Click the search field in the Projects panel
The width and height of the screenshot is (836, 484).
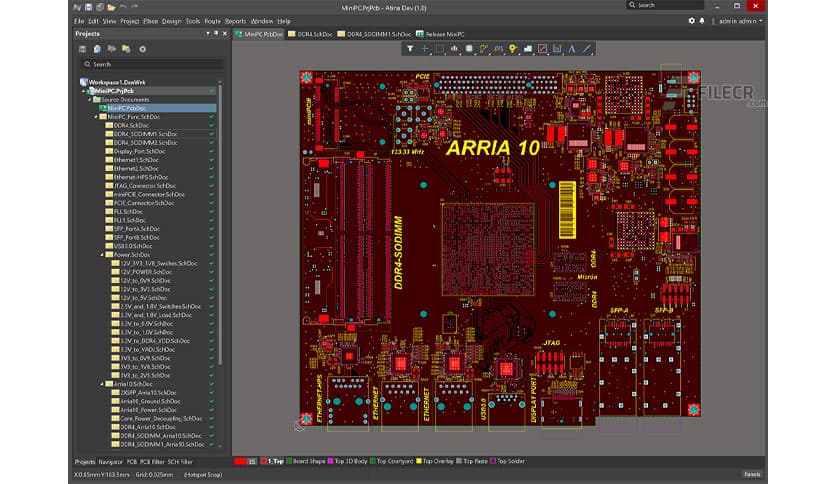coord(151,64)
